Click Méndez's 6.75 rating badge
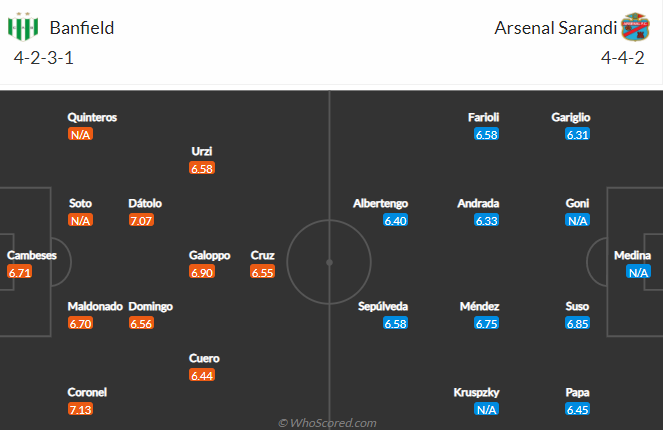 486,323
